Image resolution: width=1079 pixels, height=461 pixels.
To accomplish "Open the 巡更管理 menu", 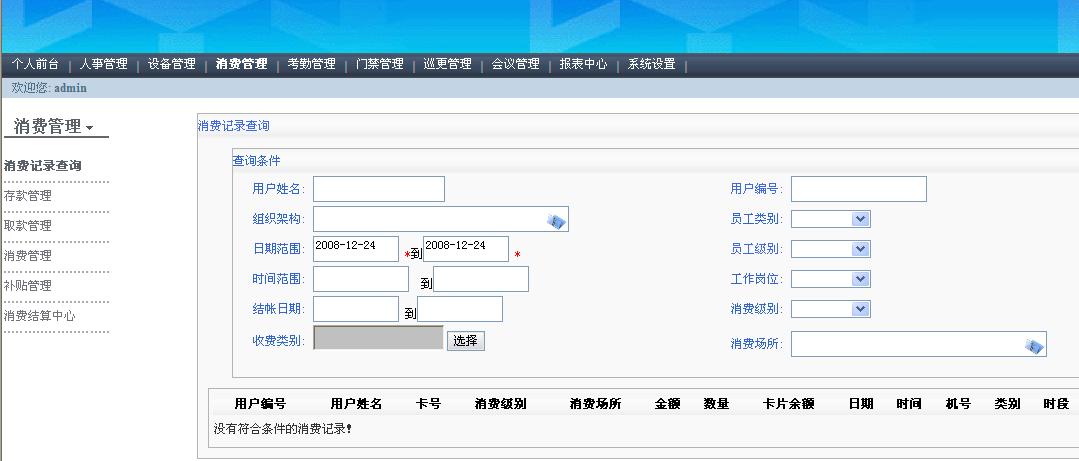I will [x=447, y=65].
